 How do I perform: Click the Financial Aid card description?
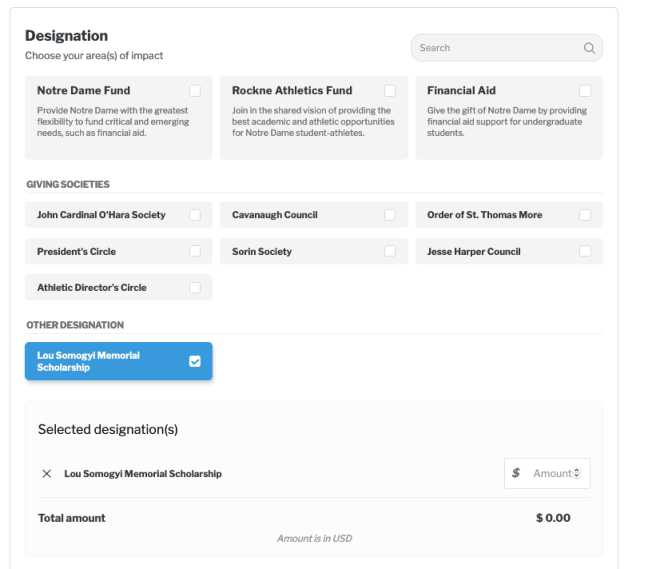507,122
